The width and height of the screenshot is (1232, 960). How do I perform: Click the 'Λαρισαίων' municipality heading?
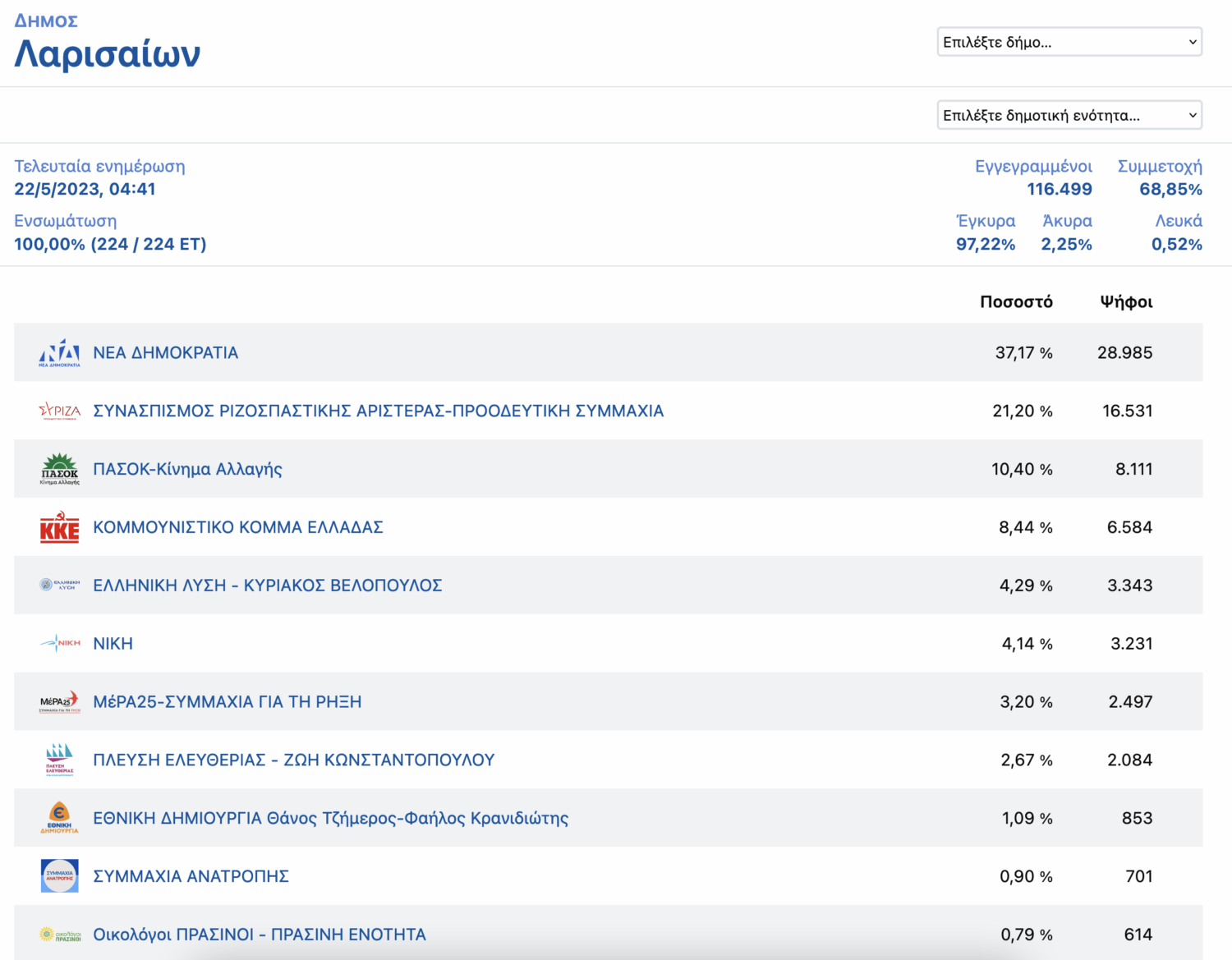(108, 54)
